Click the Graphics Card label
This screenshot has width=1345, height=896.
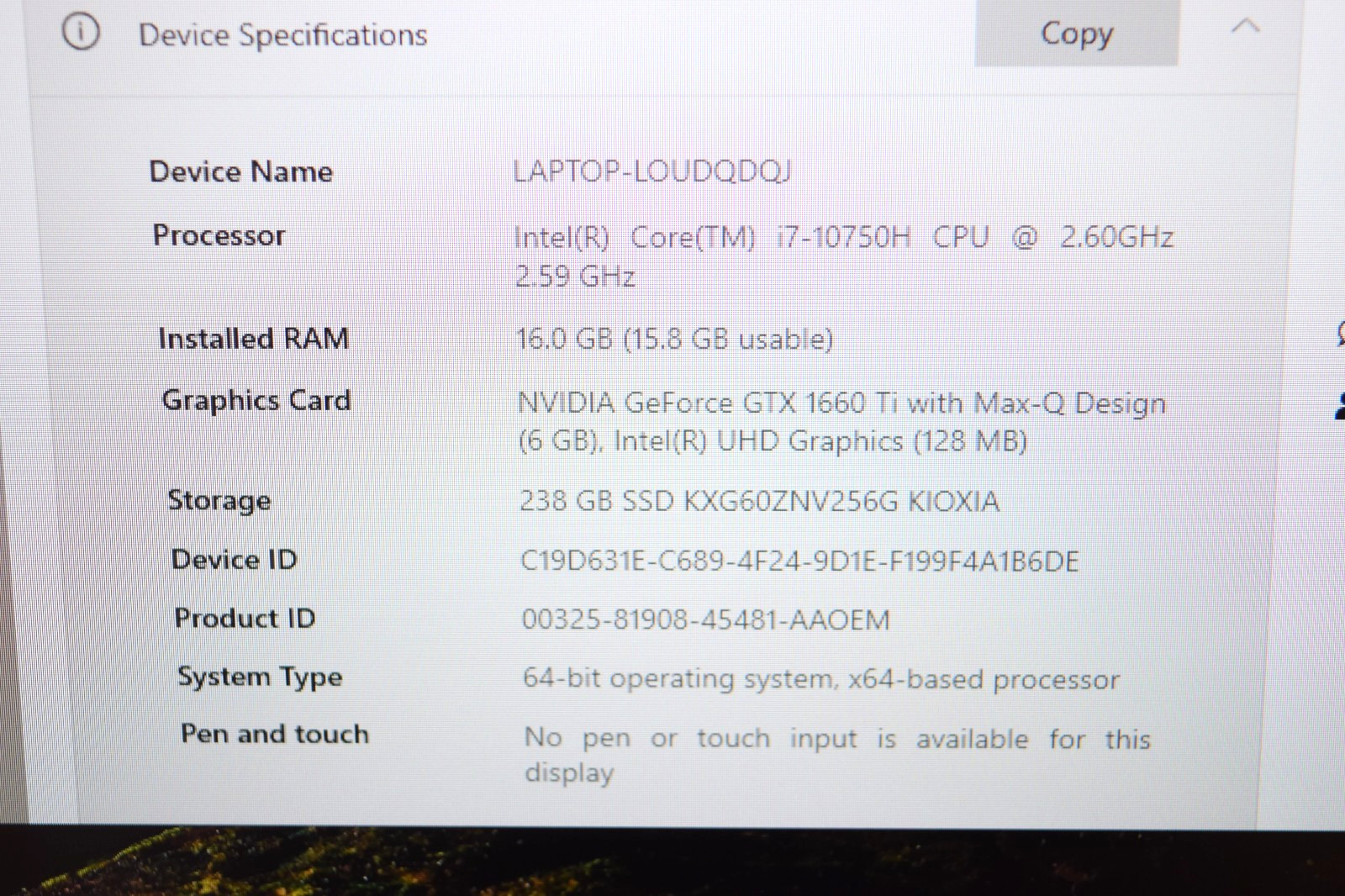click(256, 401)
